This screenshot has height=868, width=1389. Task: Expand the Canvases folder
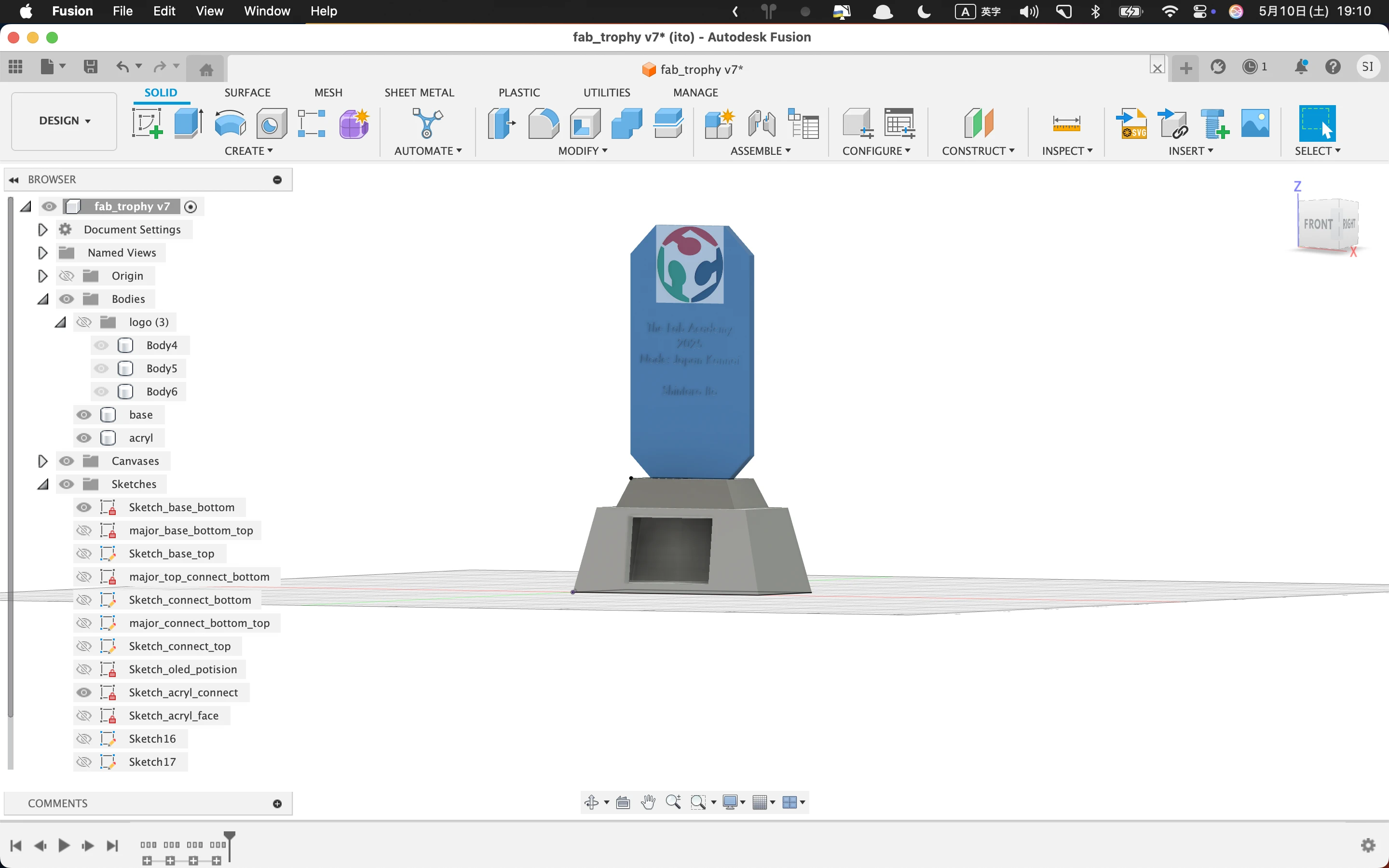tap(42, 461)
